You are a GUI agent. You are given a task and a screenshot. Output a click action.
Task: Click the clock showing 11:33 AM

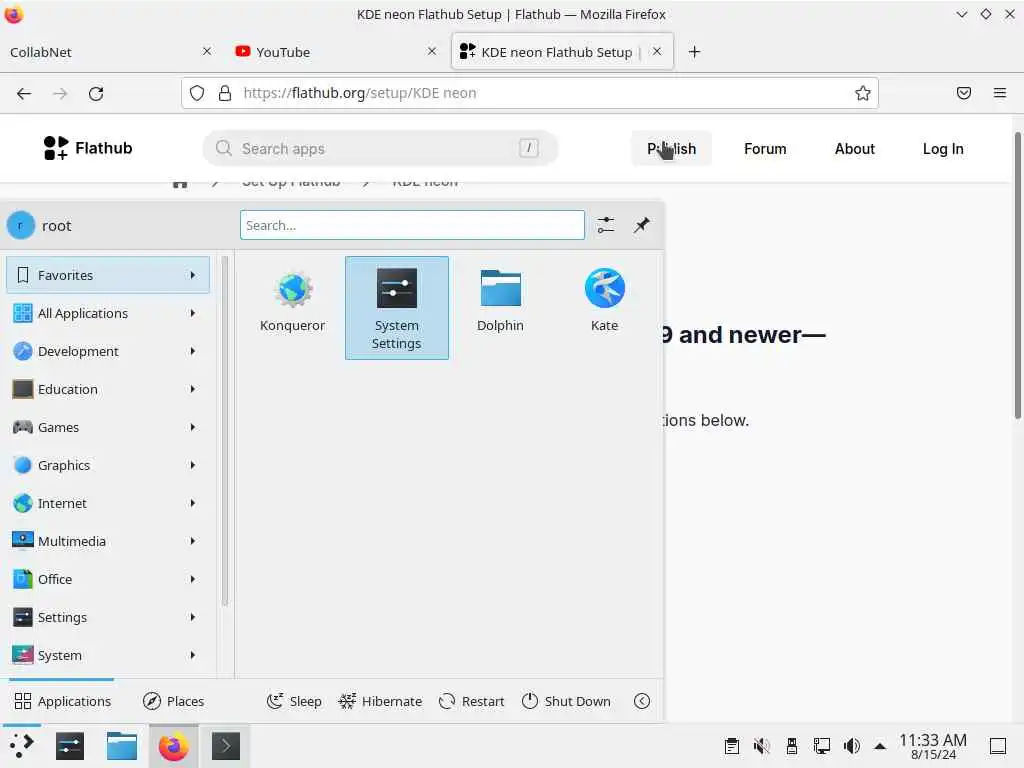[x=933, y=740]
